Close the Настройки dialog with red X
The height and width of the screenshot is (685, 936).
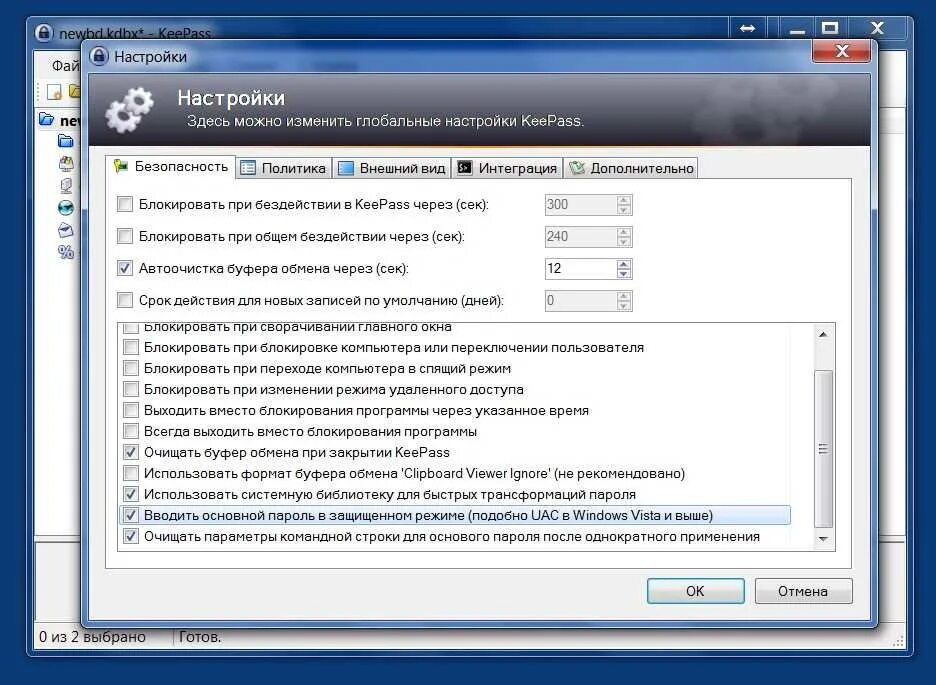pos(842,51)
